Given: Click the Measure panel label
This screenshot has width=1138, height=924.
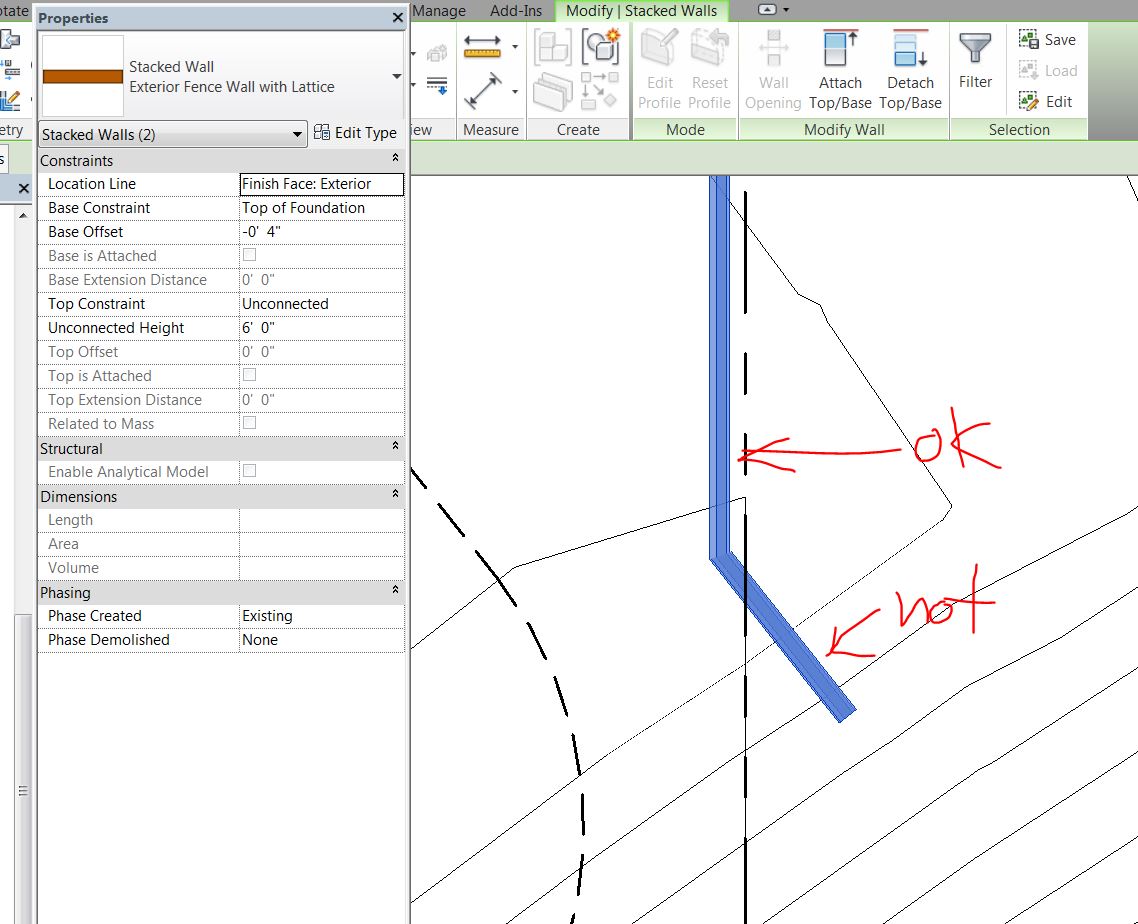Looking at the screenshot, I should pyautogui.click(x=491, y=130).
